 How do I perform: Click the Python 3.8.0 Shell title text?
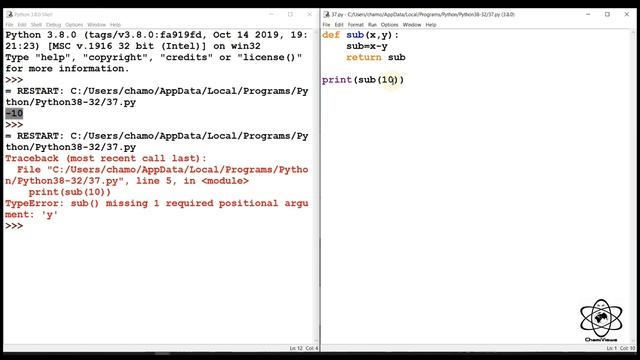pyautogui.click(x=33, y=14)
